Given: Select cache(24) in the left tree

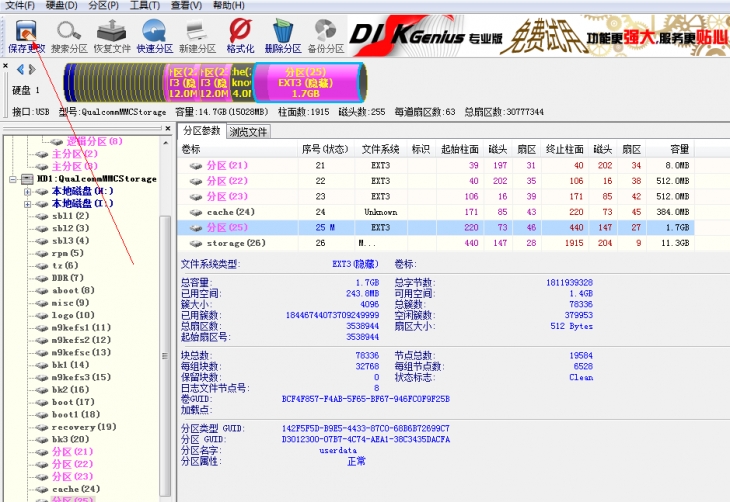Looking at the screenshot, I should pyautogui.click(x=76, y=489).
